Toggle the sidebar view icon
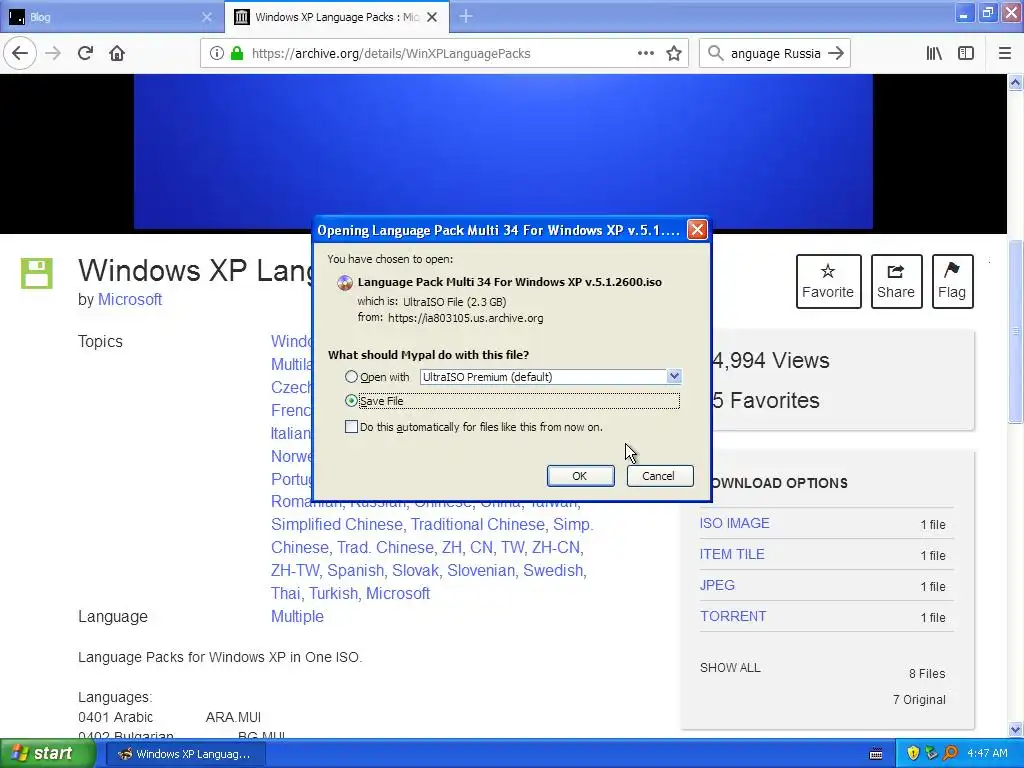The width and height of the screenshot is (1024, 768). pyautogui.click(x=966, y=53)
